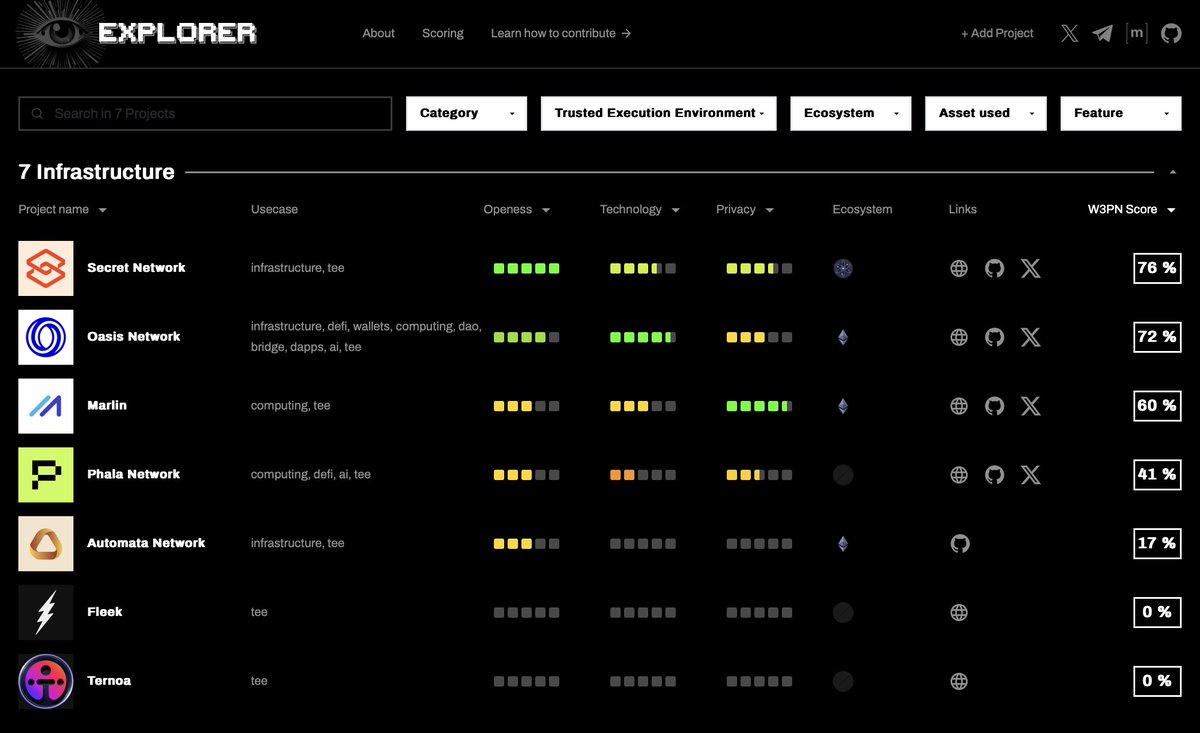Sort by Technology column

pyautogui.click(x=640, y=209)
